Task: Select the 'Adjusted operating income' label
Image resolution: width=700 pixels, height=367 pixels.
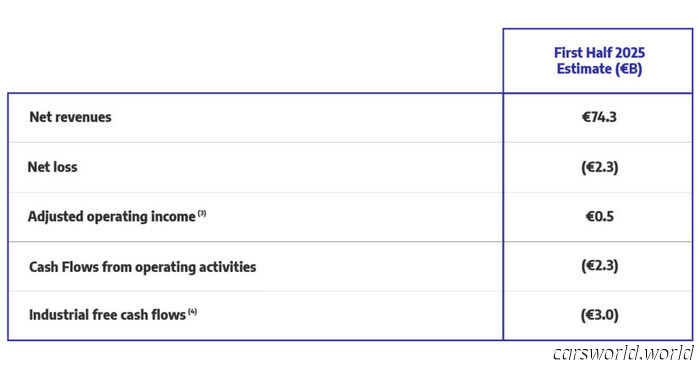Action: pyautogui.click(x=112, y=217)
